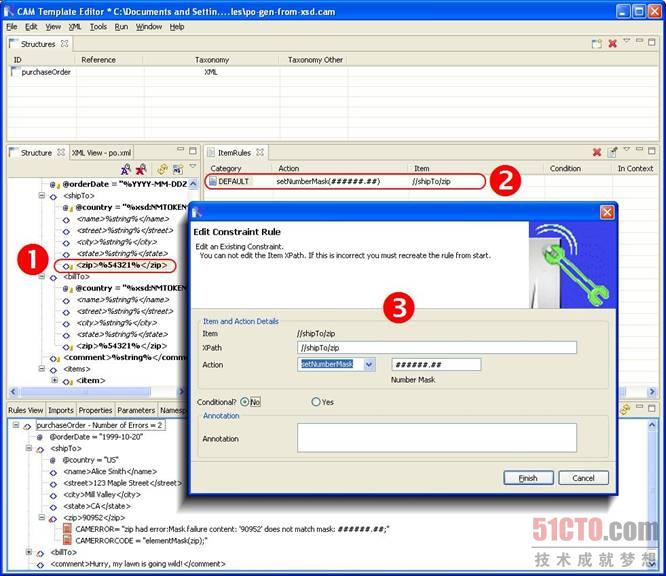666x576 pixels.
Task: Select zip %54321% under shipTo in Structure tree
Action: [120, 265]
